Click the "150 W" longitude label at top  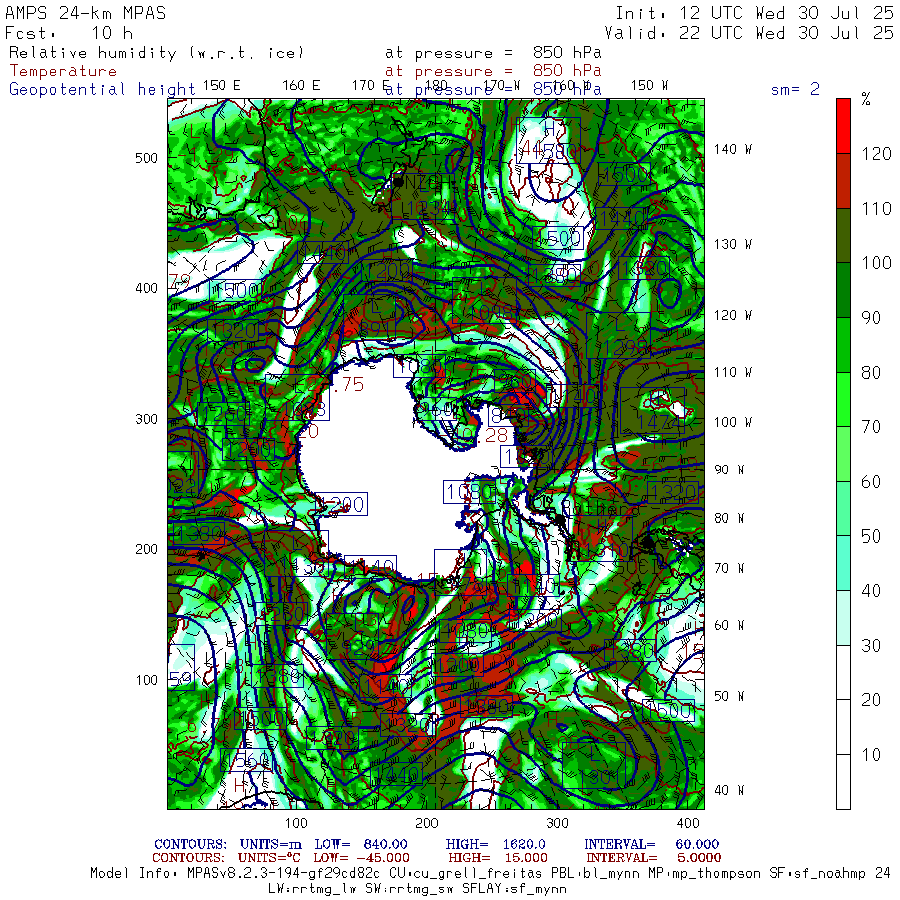pyautogui.click(x=649, y=85)
